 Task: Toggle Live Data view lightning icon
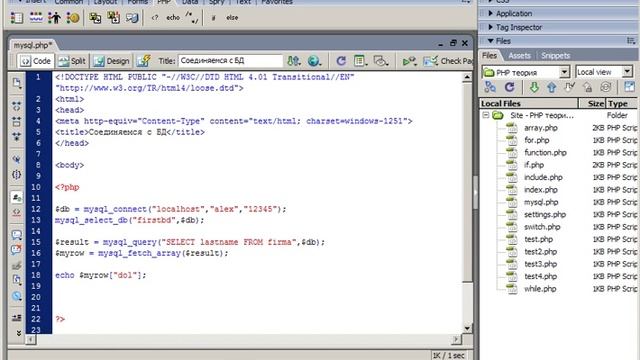pos(143,61)
